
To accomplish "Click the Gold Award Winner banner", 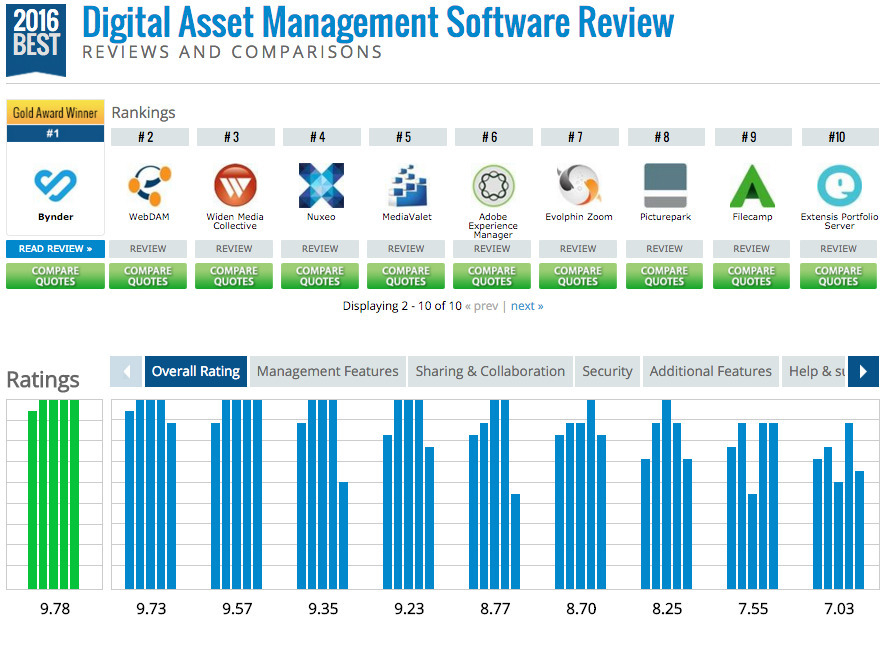I will (55, 112).
